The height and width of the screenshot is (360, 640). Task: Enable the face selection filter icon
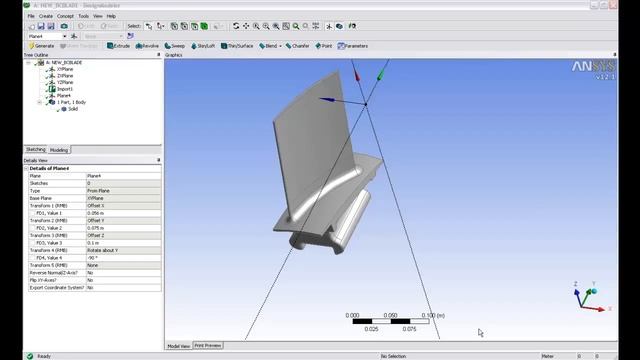coord(194,26)
